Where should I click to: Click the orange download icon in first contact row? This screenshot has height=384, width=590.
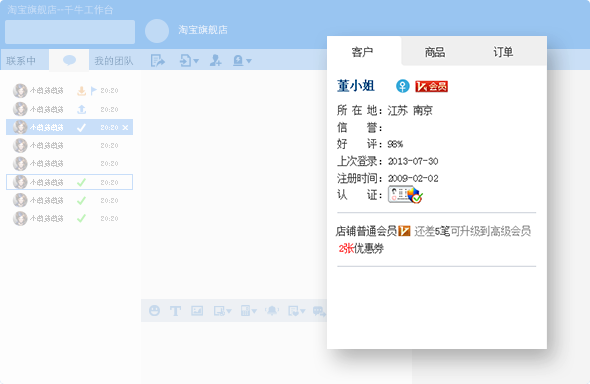81,91
